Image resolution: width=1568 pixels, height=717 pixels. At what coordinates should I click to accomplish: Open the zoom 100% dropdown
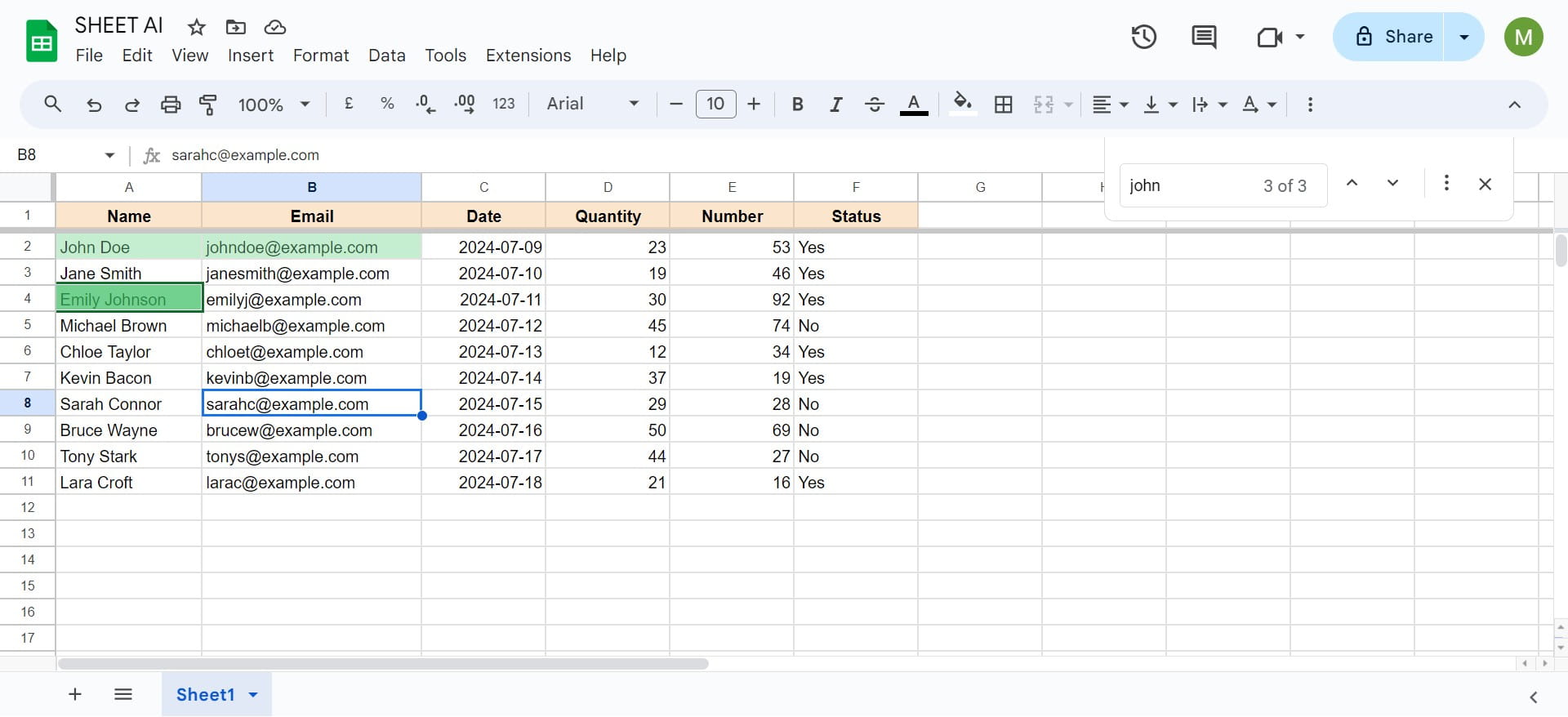(274, 105)
